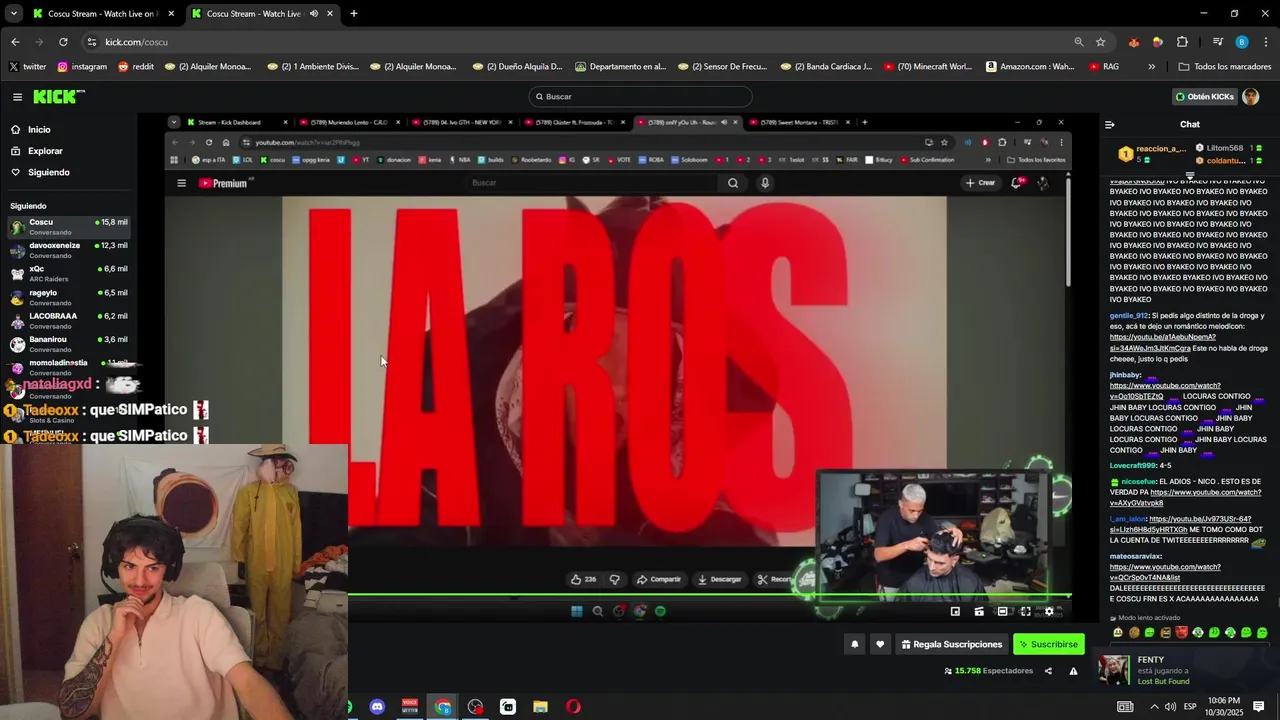The width and height of the screenshot is (1280, 720).
Task: Open Discord from the taskbar
Action: point(377,707)
